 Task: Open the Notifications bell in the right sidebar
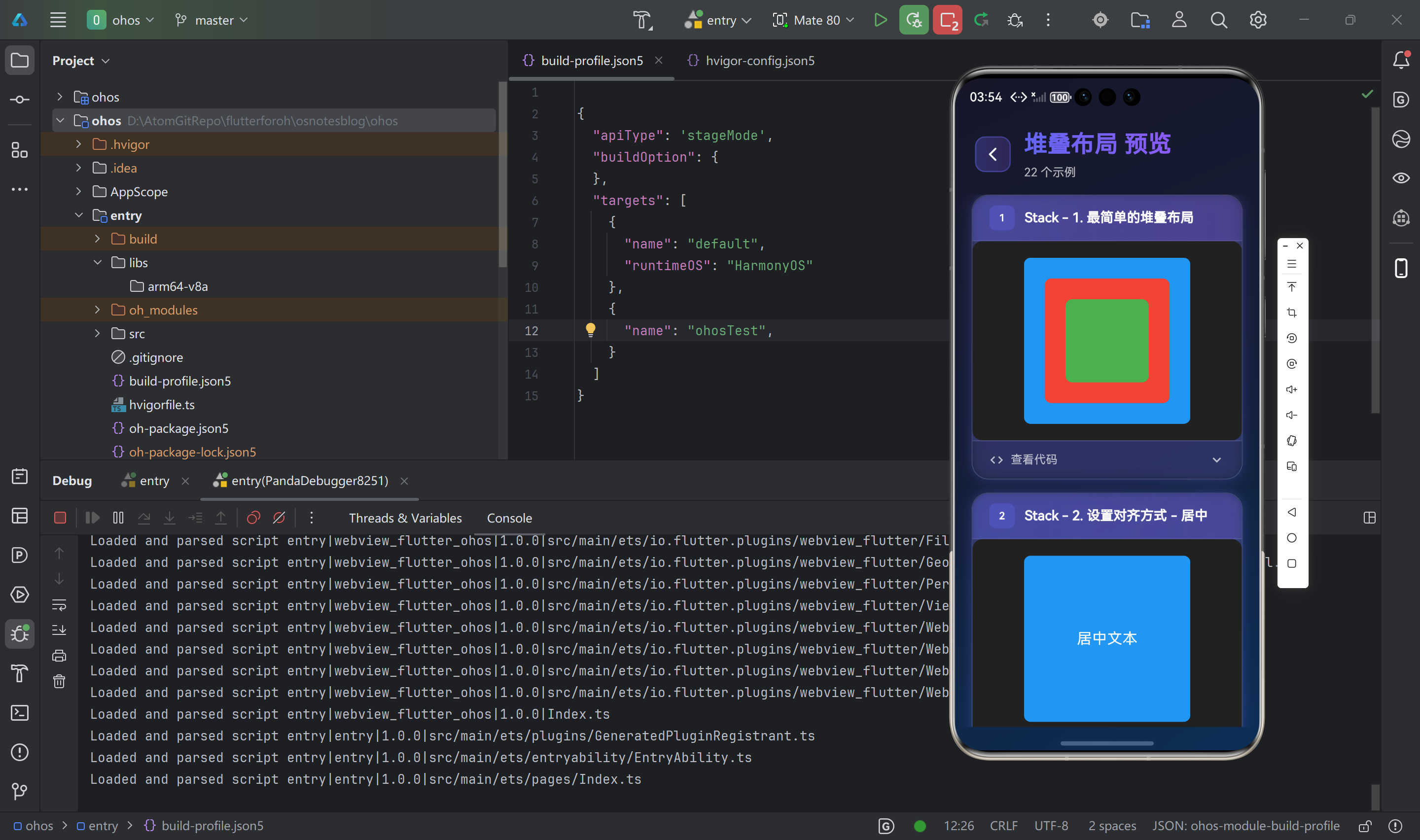point(1401,60)
